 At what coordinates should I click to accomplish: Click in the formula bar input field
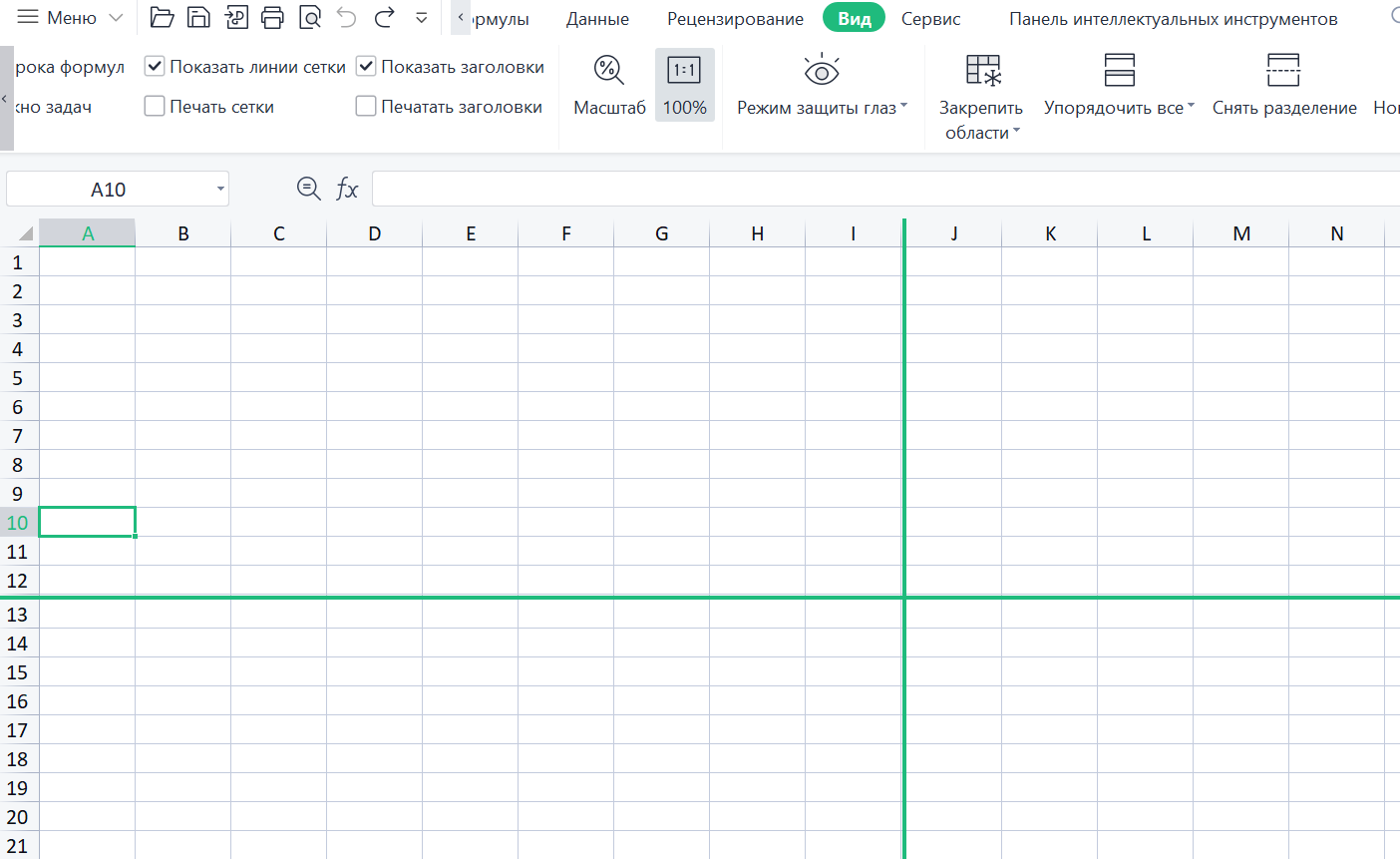[877, 189]
